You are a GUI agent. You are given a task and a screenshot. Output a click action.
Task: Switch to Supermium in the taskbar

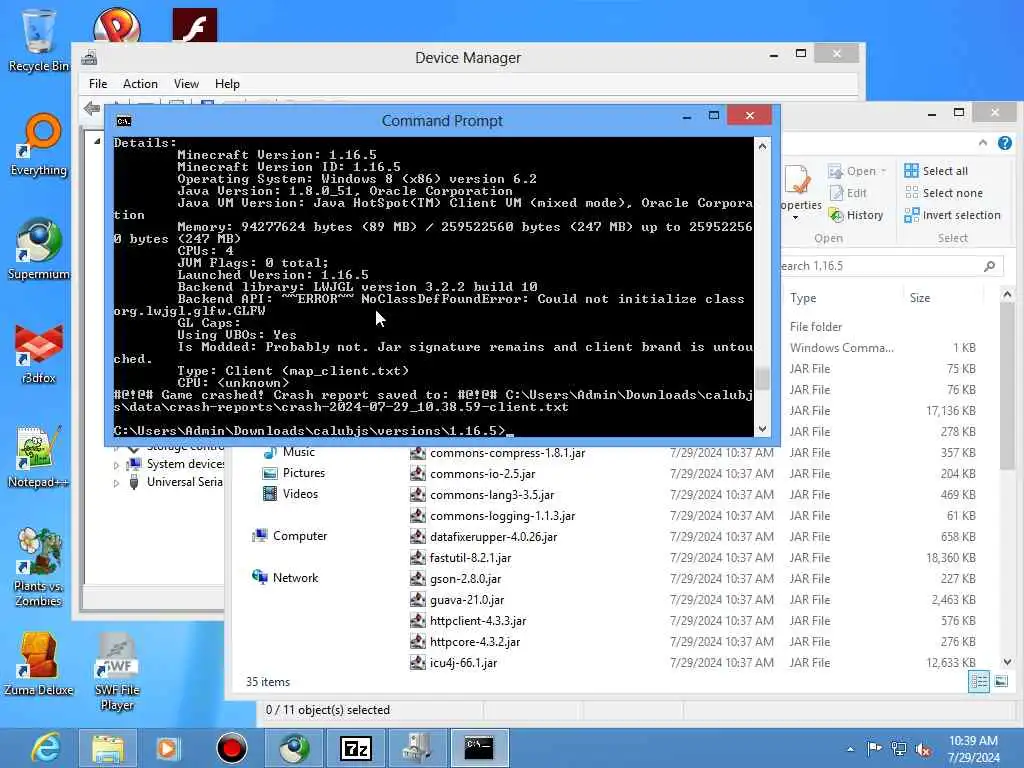[294, 748]
